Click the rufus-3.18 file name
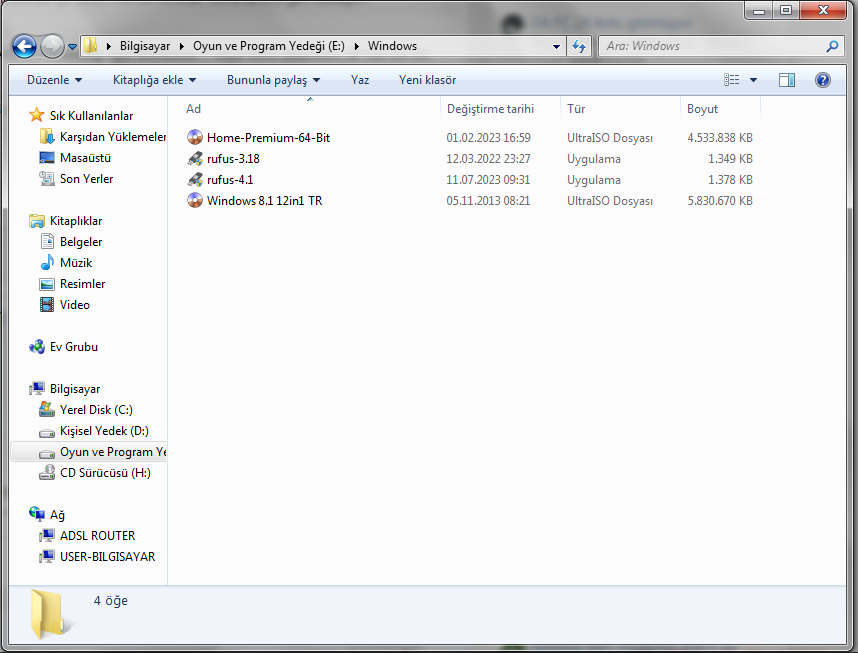 tap(233, 159)
